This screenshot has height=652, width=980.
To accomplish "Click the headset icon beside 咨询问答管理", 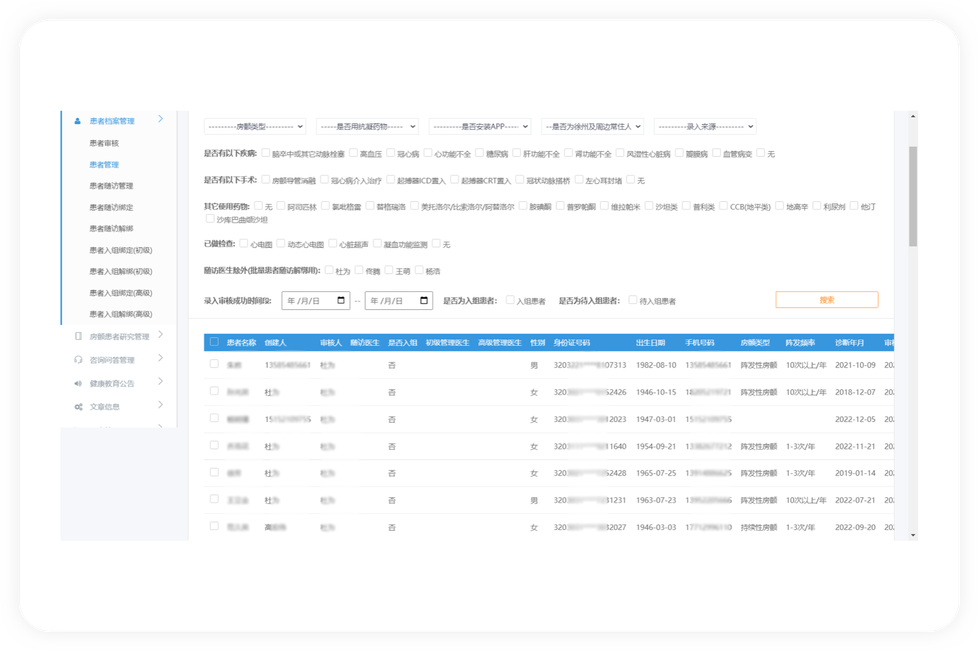I will coord(78,359).
